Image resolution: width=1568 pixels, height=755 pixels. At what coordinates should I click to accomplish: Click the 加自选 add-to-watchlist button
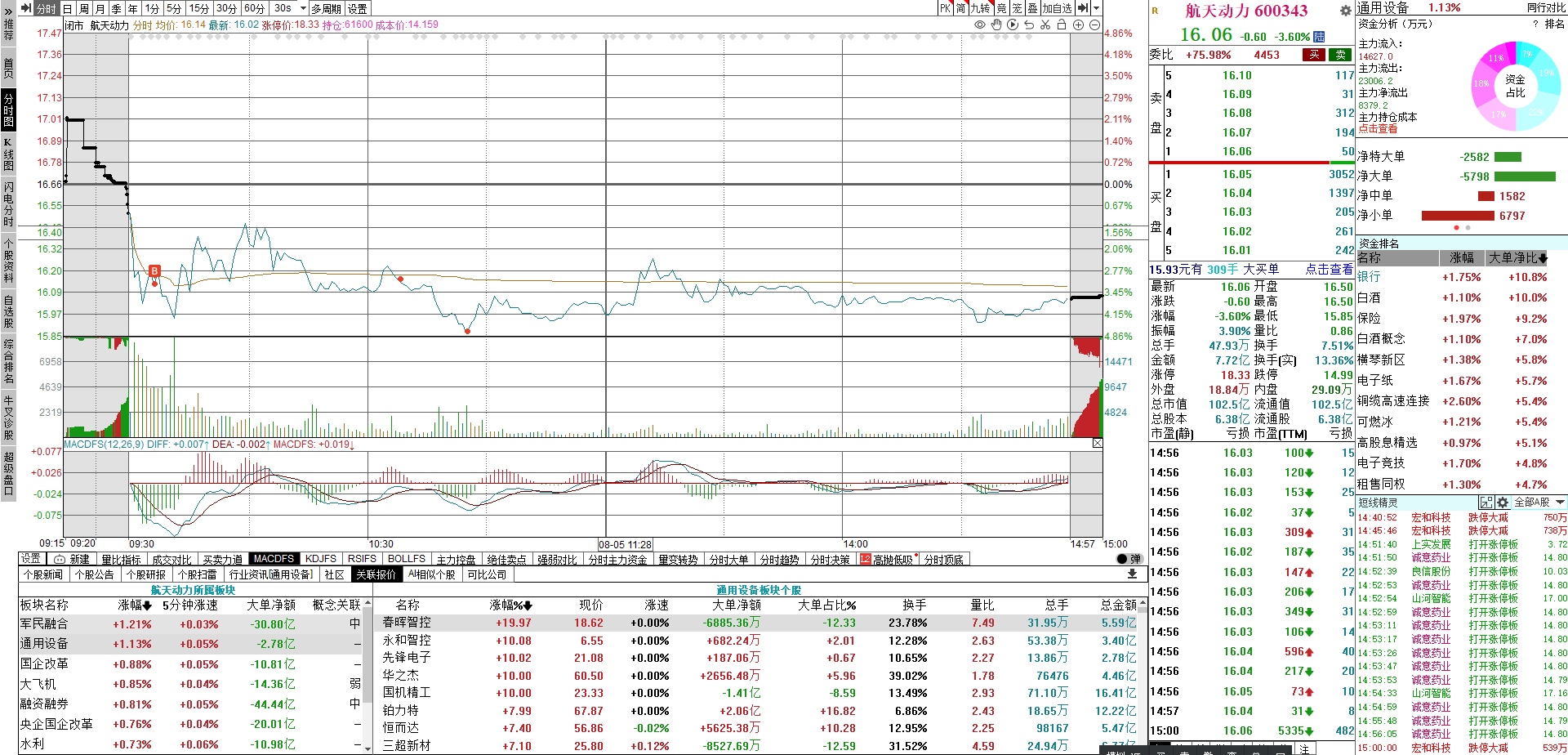[1058, 8]
